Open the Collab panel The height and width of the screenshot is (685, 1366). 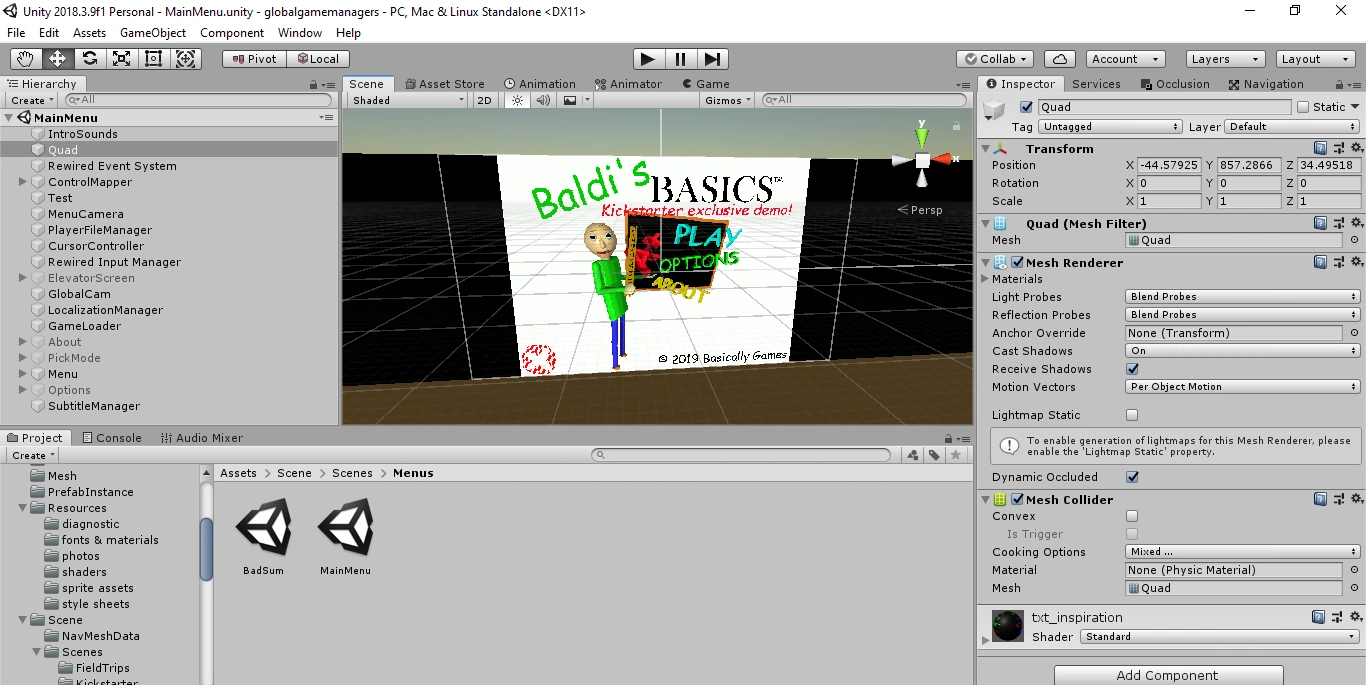pyautogui.click(x=995, y=58)
